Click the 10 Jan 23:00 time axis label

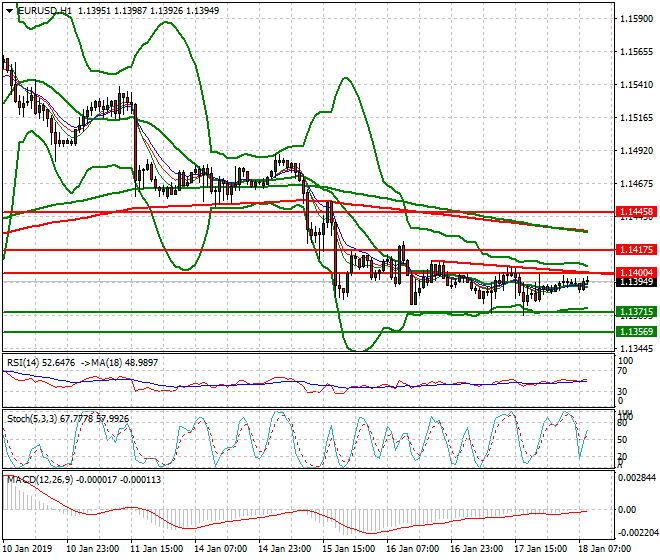click(93, 549)
